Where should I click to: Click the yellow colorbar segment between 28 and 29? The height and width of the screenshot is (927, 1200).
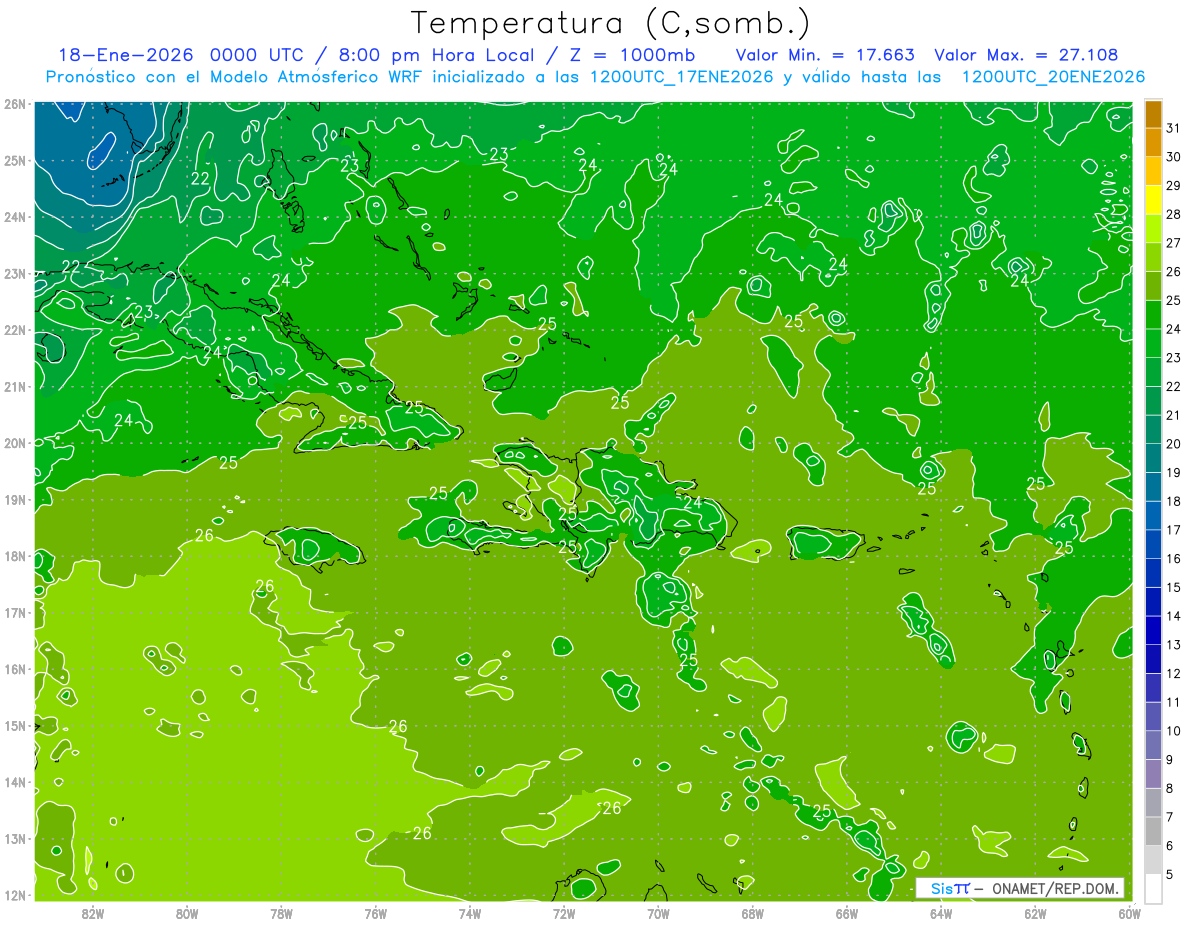[x=1153, y=200]
